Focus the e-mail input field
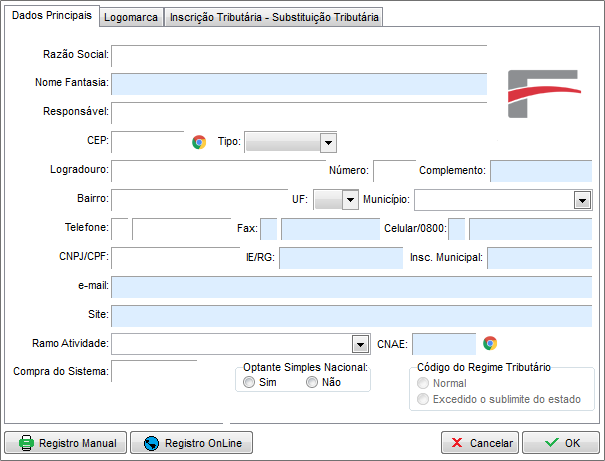 (350, 287)
